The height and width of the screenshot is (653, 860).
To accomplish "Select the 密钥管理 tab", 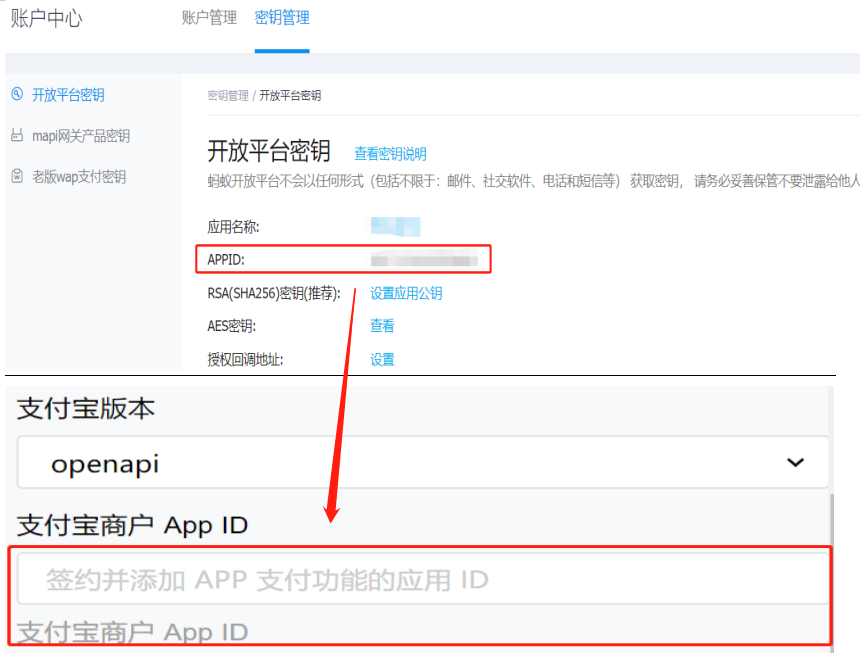I will [x=282, y=18].
